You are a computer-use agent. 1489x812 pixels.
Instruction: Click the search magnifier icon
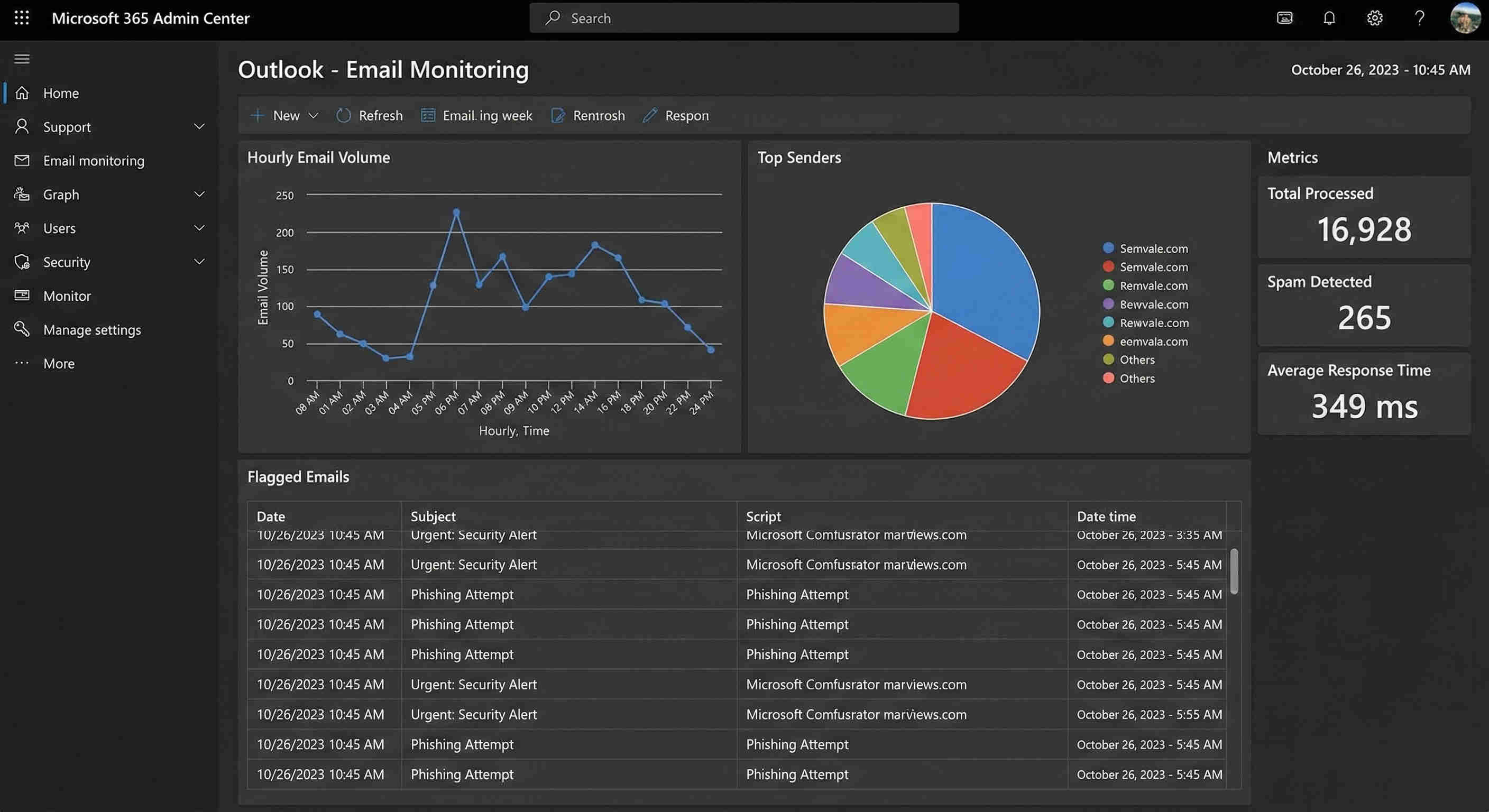553,17
